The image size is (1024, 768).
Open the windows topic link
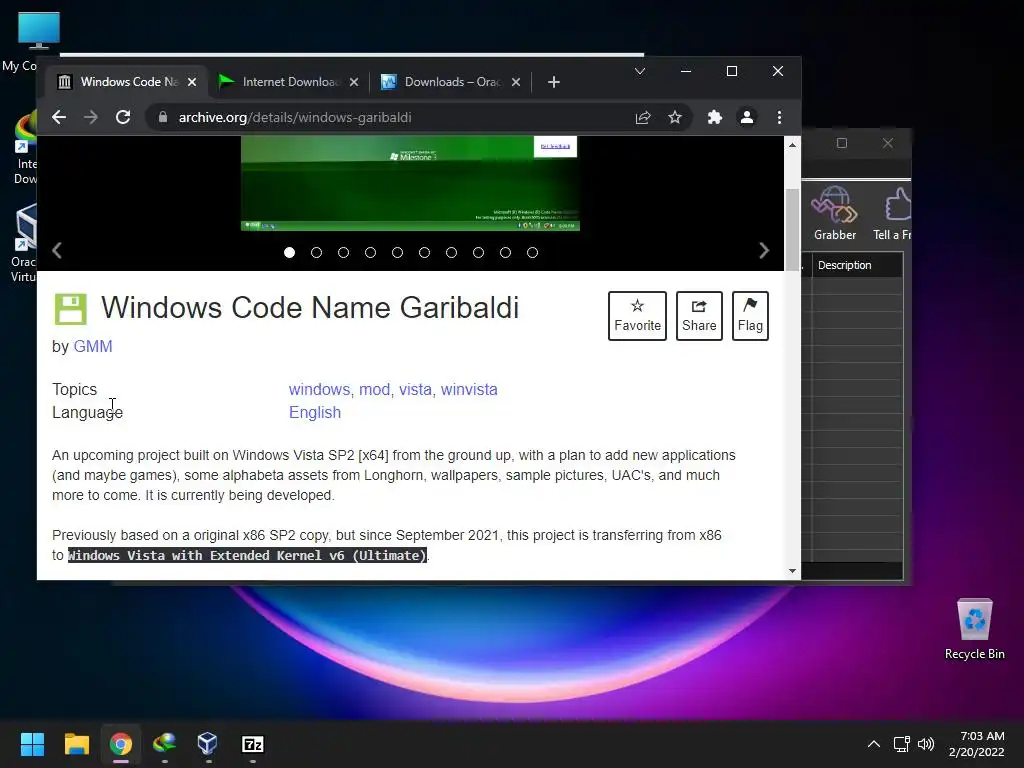319,390
